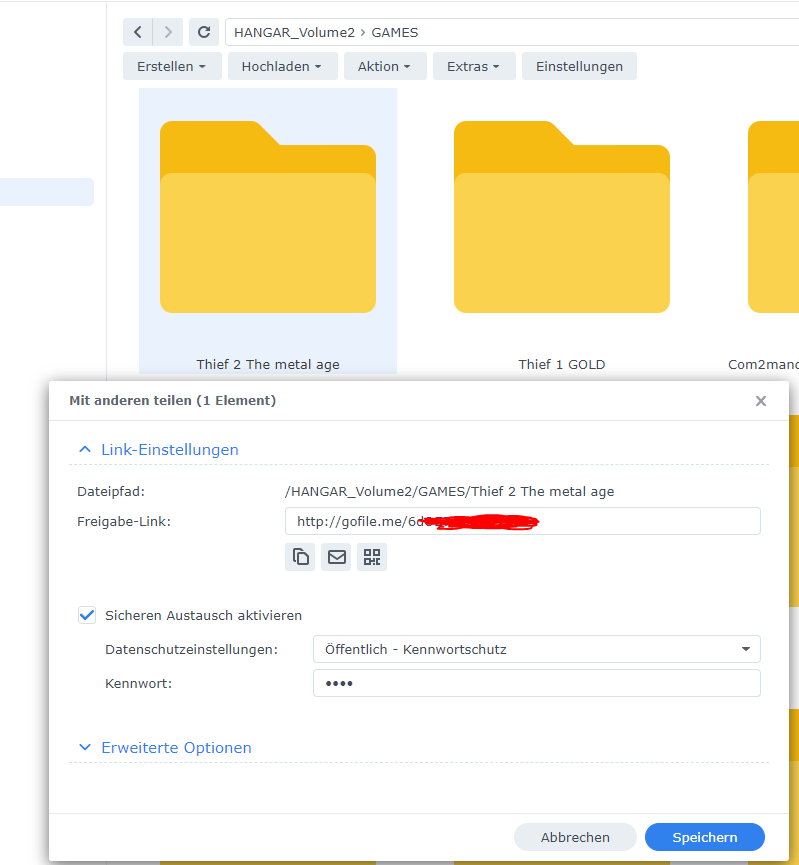
Task: Expand the Erweiterte Optionen section
Action: pos(165,747)
